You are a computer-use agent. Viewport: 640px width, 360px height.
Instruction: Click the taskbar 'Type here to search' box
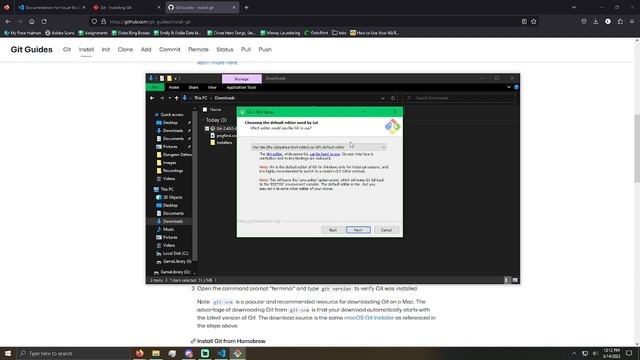[x=73, y=353]
